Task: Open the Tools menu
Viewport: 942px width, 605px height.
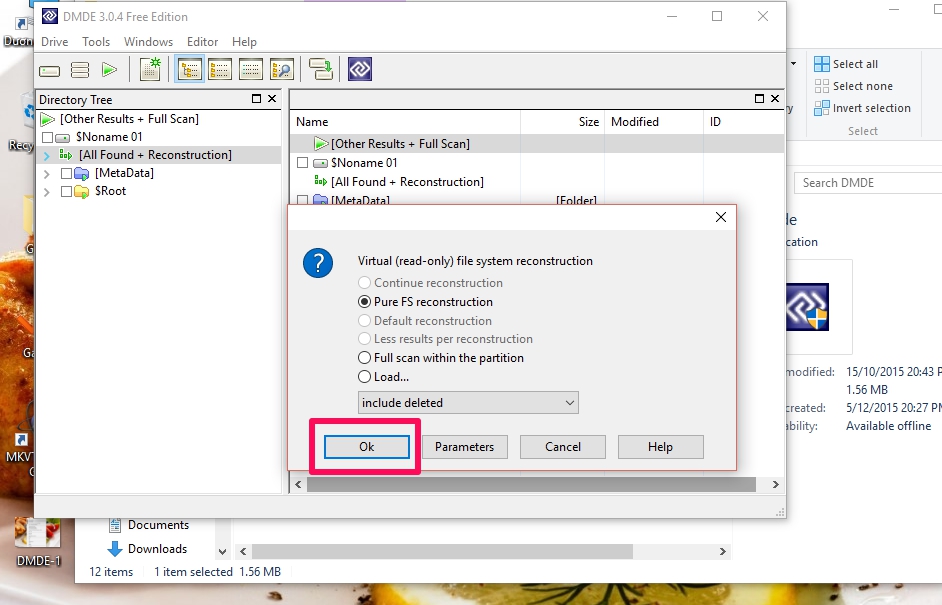Action: 96,41
